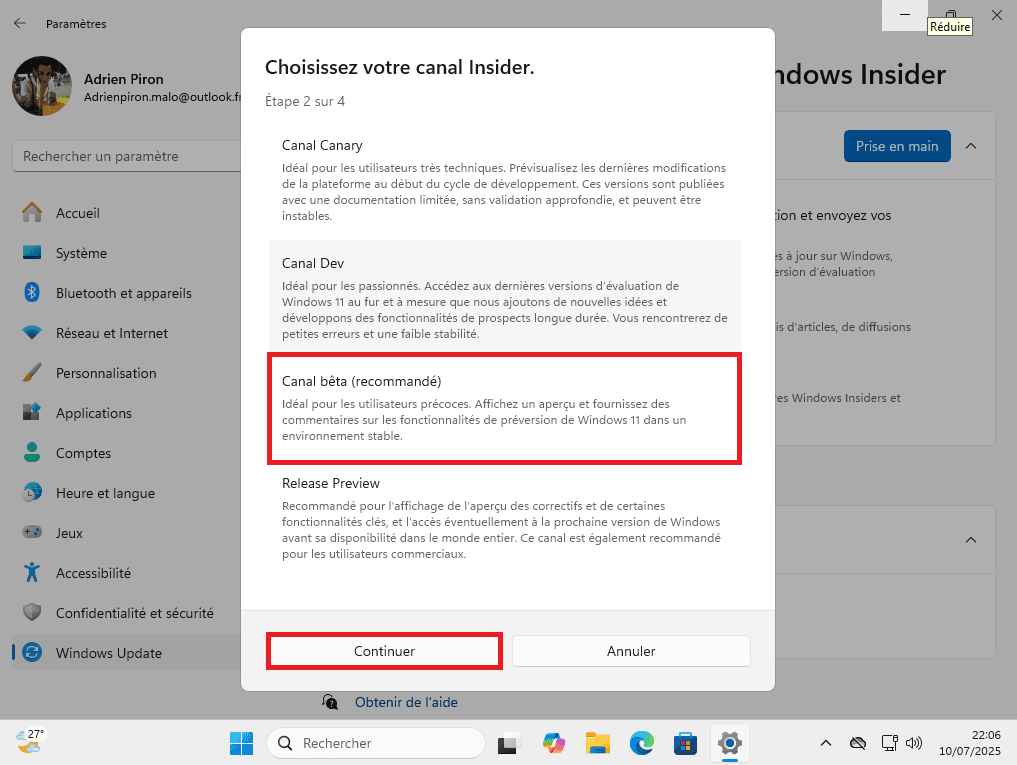Select Jeux in the sidebar

(127, 533)
